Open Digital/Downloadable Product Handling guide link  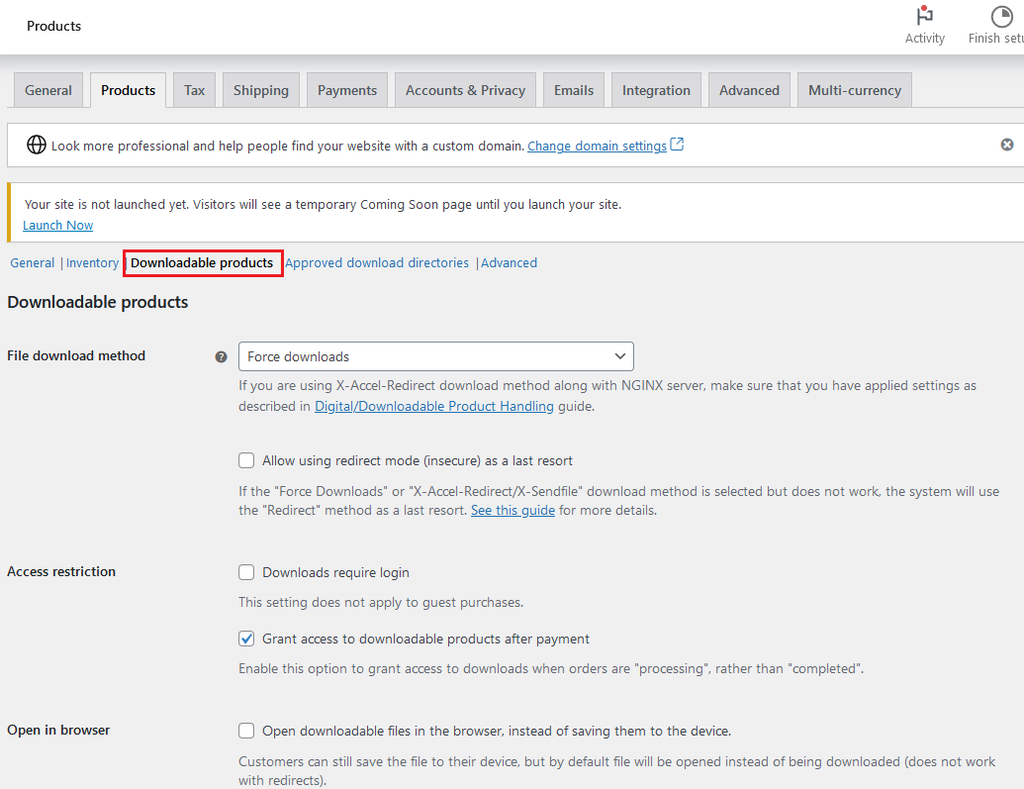[x=434, y=406]
